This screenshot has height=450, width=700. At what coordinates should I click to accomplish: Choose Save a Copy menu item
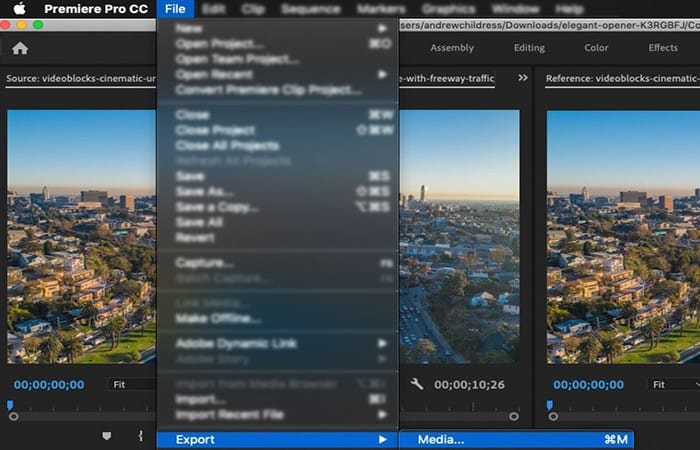pyautogui.click(x=278, y=207)
